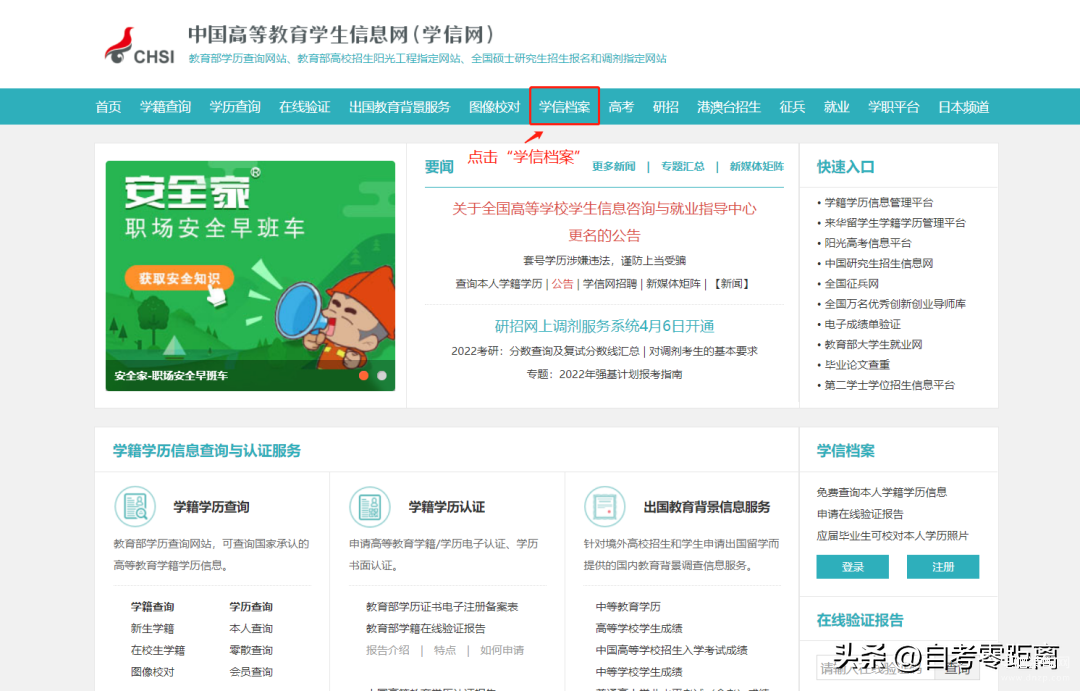Open 中国高等学校招生入学考试成绩 link
The height and width of the screenshot is (691, 1080).
(x=672, y=650)
